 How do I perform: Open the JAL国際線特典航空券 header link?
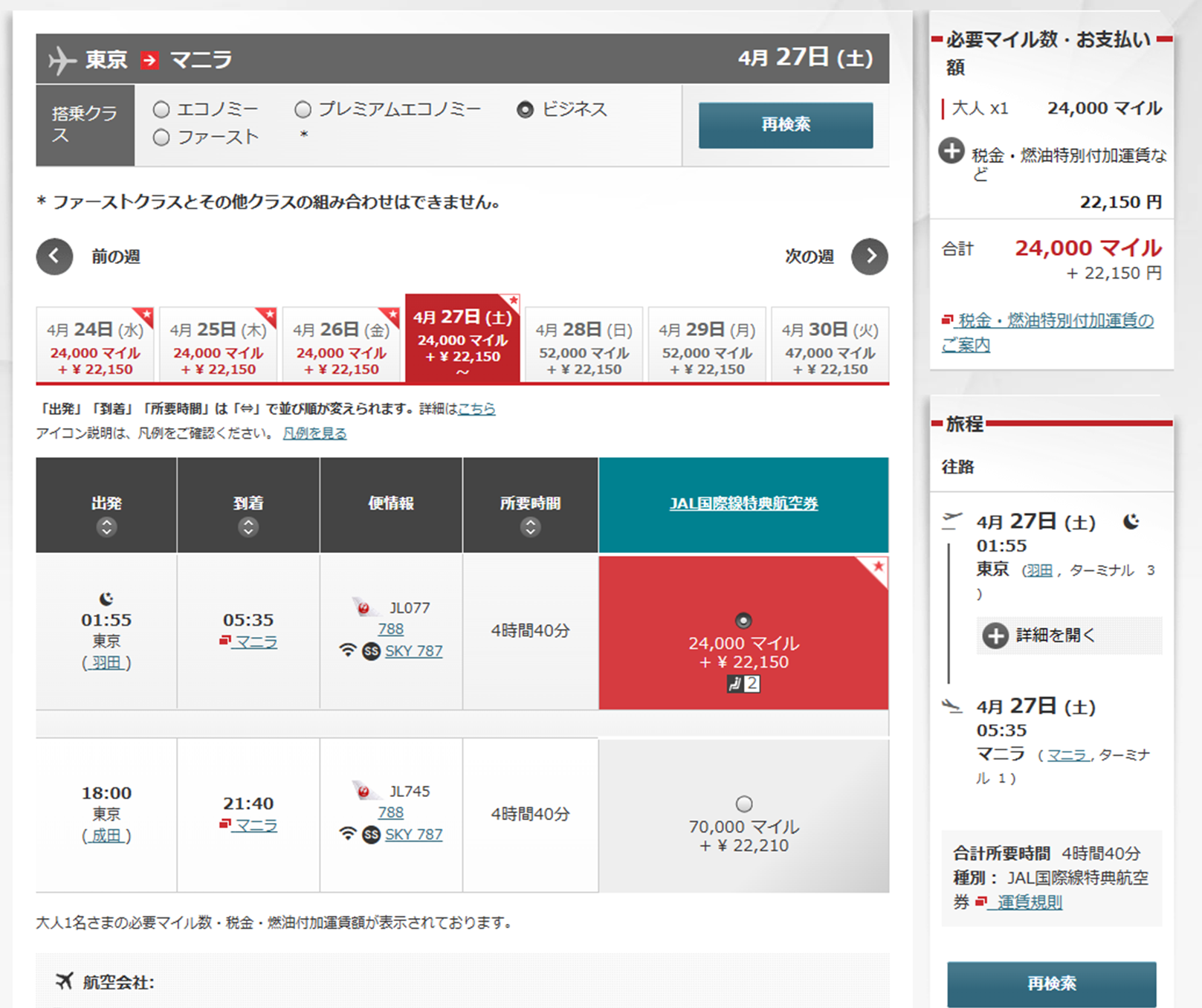(x=743, y=503)
